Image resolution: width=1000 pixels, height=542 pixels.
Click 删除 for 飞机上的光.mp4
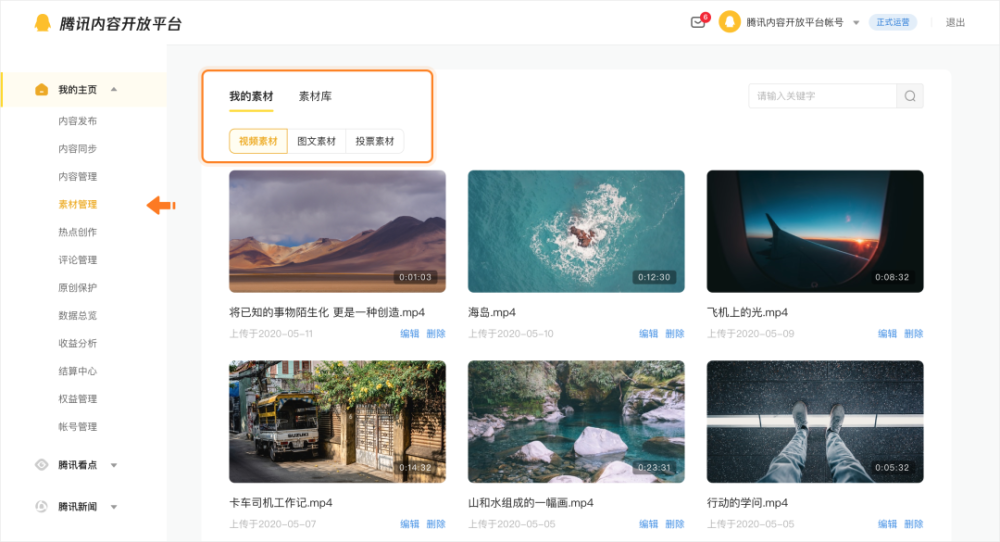914,333
